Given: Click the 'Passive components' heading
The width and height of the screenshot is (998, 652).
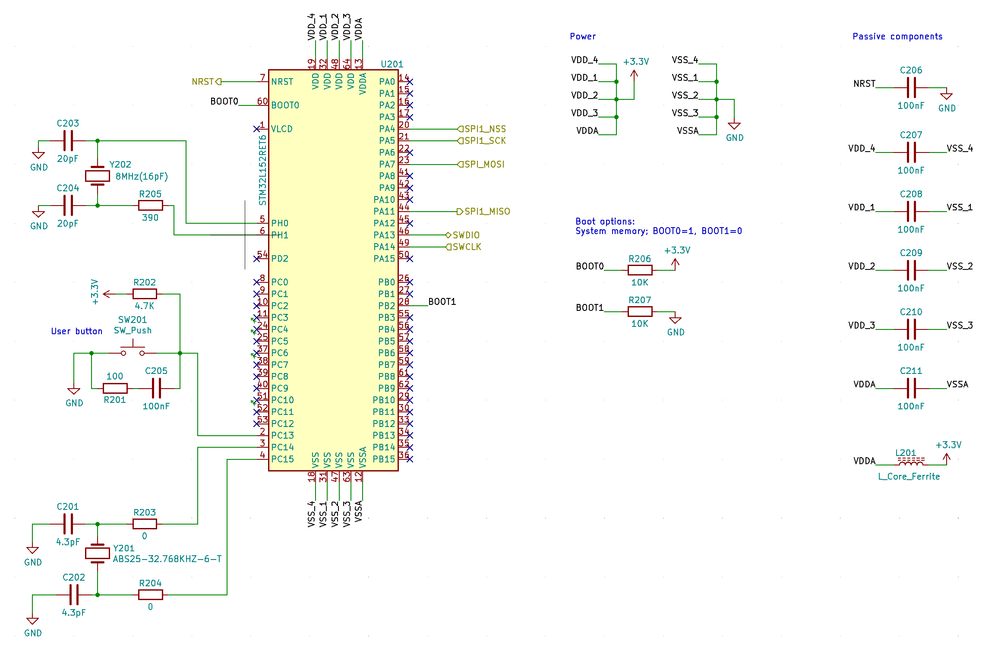Looking at the screenshot, I should pos(897,36).
